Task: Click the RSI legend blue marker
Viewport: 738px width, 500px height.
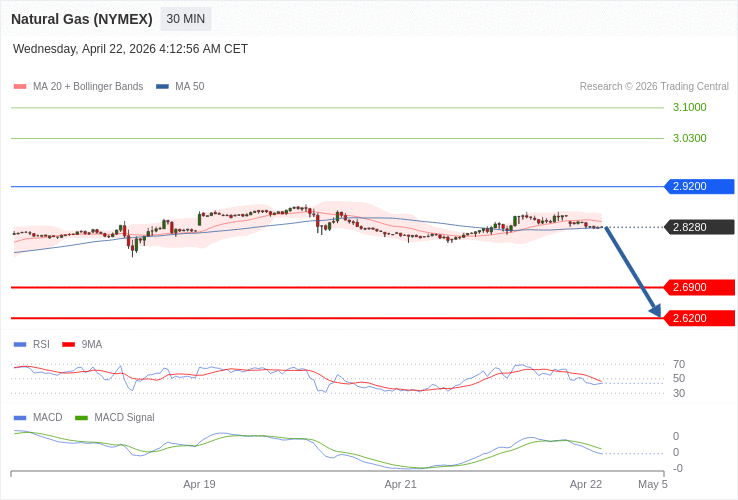Action: tap(20, 345)
